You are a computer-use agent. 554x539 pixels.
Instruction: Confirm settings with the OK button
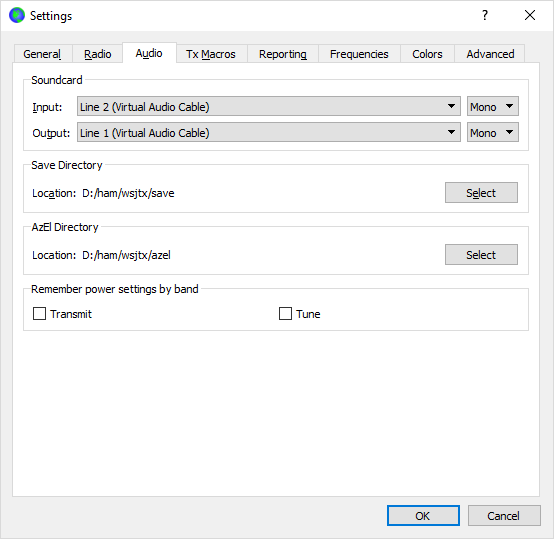coord(423,515)
